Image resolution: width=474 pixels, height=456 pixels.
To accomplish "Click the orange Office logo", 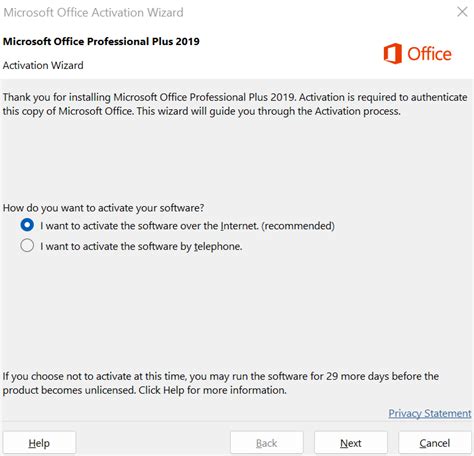I will coord(417,53).
